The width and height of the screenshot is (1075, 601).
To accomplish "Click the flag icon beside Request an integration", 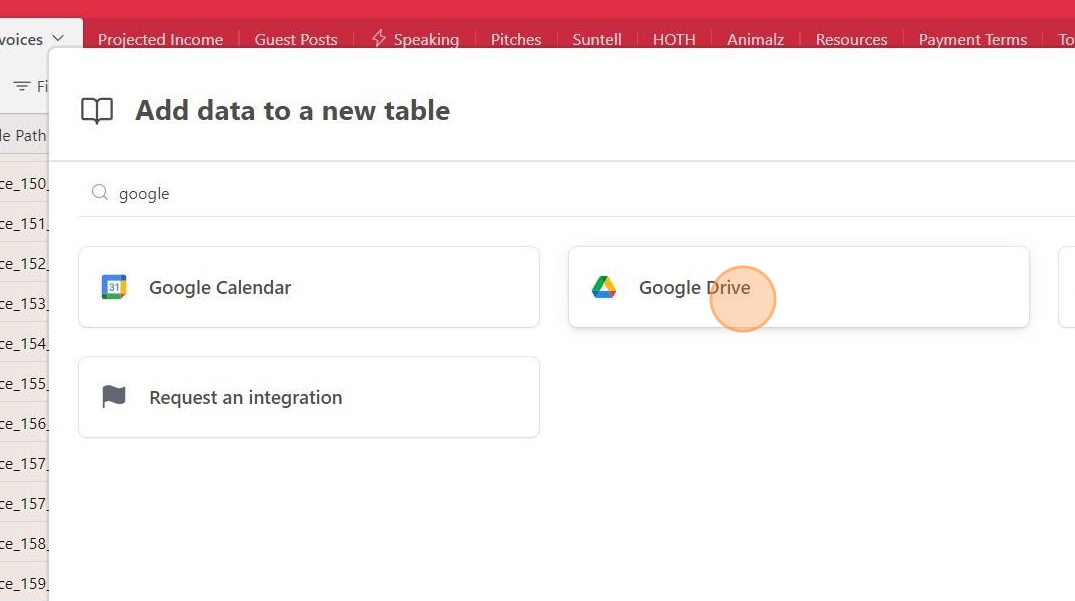I will click(x=114, y=396).
